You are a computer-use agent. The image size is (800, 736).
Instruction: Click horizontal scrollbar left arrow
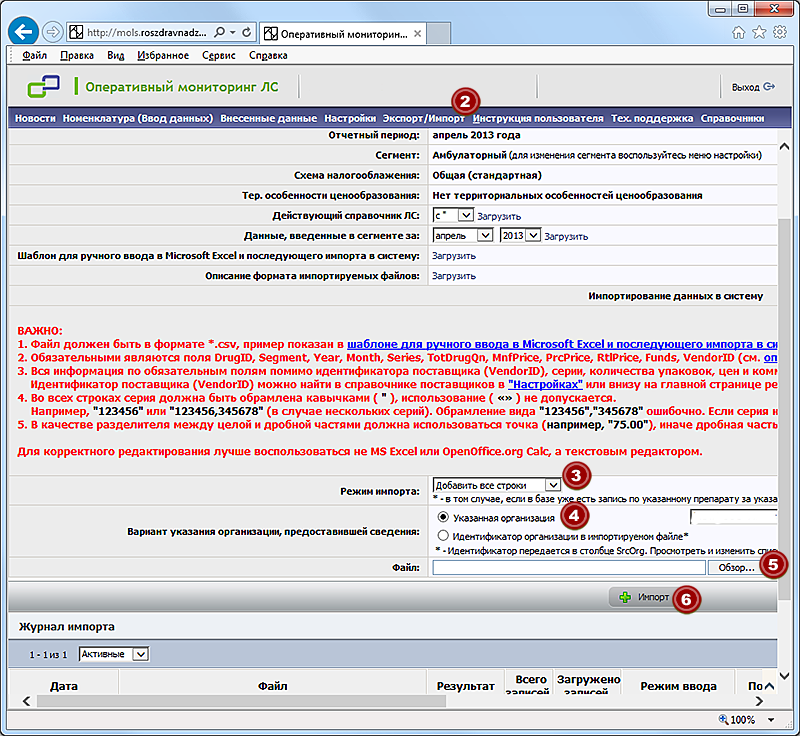[x=27, y=701]
